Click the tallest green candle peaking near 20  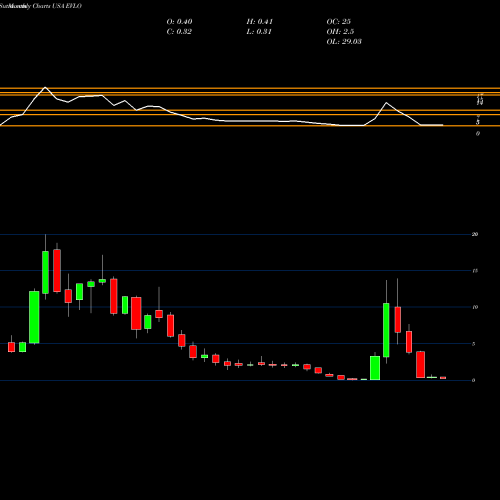pos(45,272)
